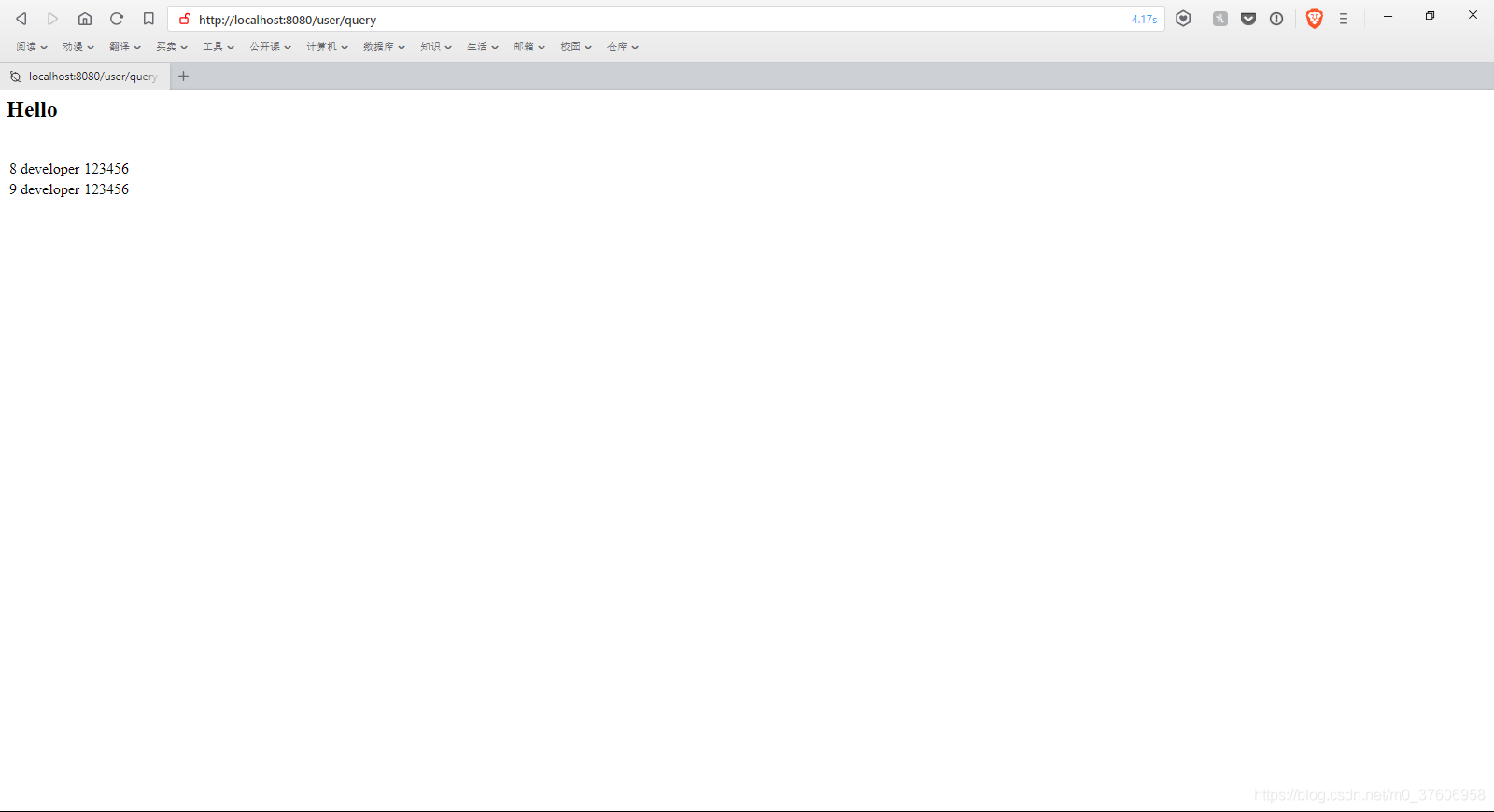Open the Honey extension icon
Screen dimensions: 1494x812
click(1220, 19)
